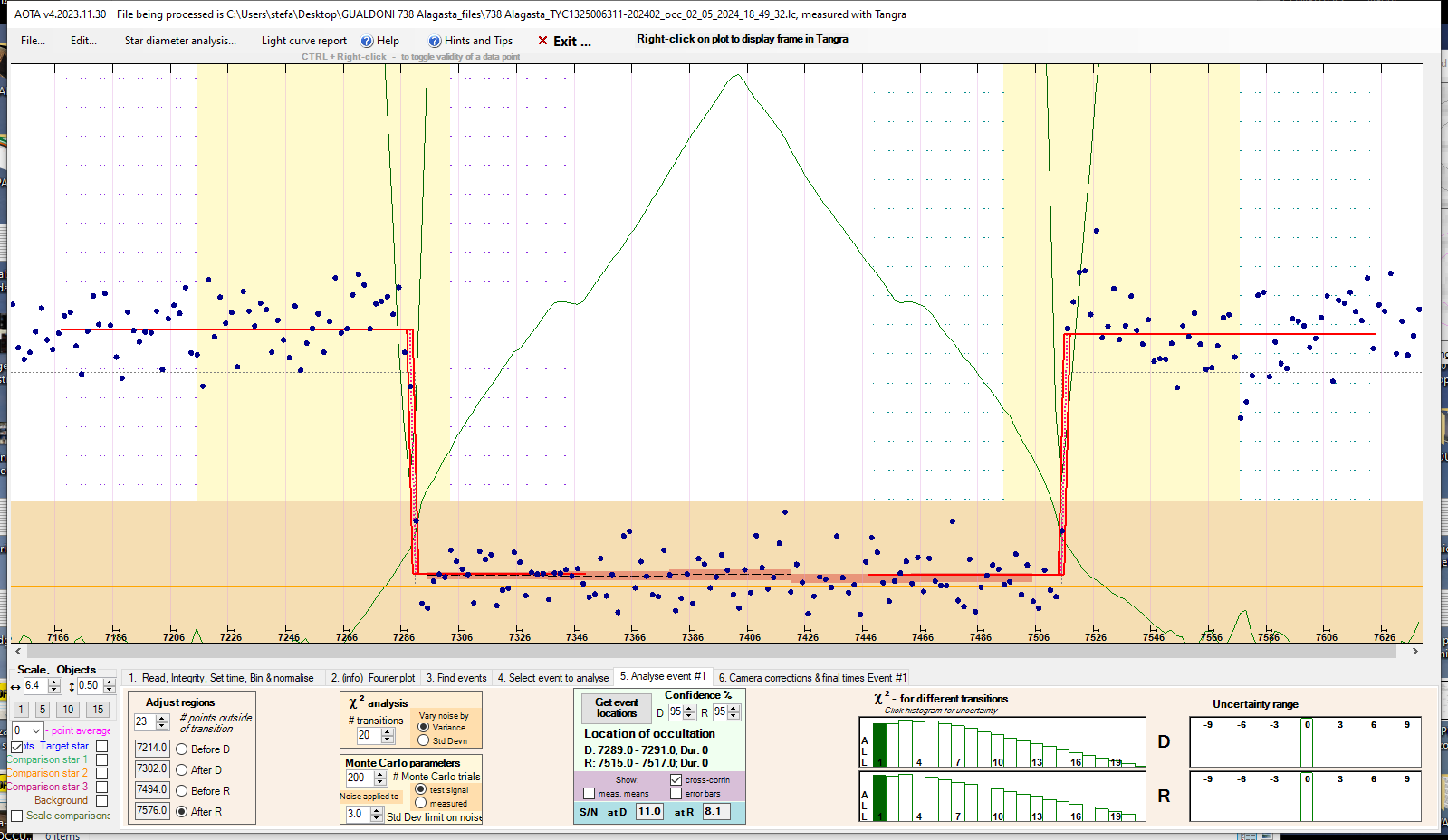
Task: Set scale preset button 5
Action: coord(43,710)
